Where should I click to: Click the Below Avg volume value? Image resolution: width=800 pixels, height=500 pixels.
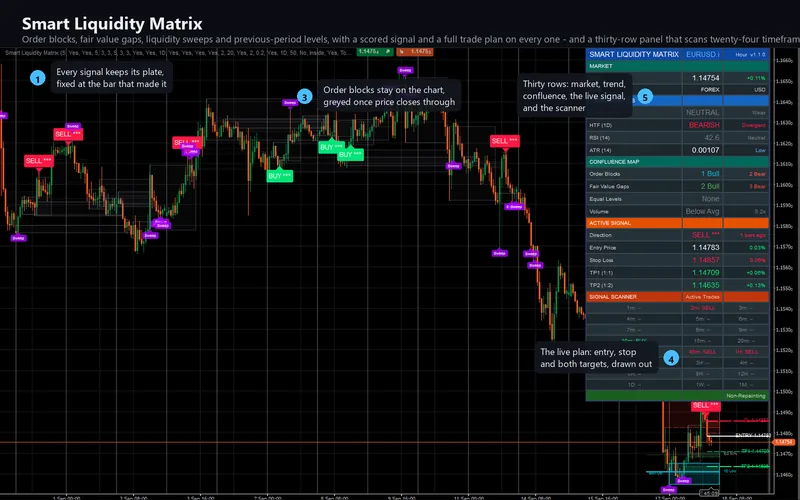pos(702,211)
